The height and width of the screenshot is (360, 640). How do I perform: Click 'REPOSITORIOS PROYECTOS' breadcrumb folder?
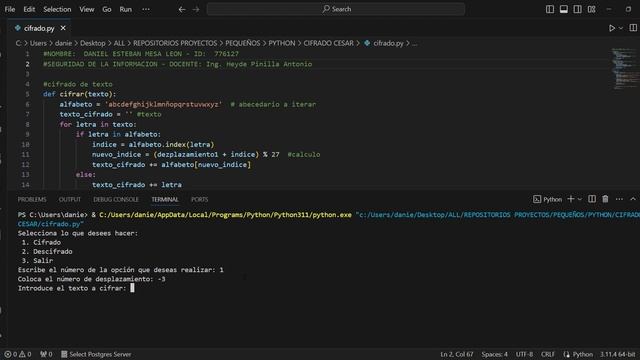[x=175, y=43]
